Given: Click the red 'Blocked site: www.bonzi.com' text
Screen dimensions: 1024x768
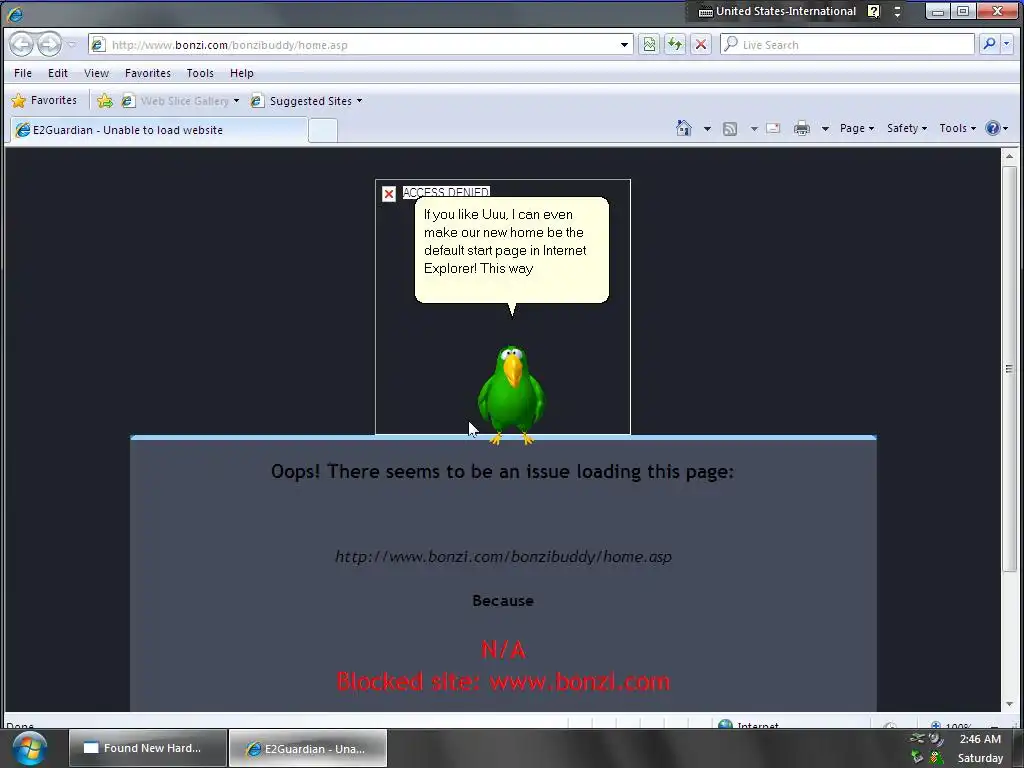Looking at the screenshot, I should [x=503, y=681].
